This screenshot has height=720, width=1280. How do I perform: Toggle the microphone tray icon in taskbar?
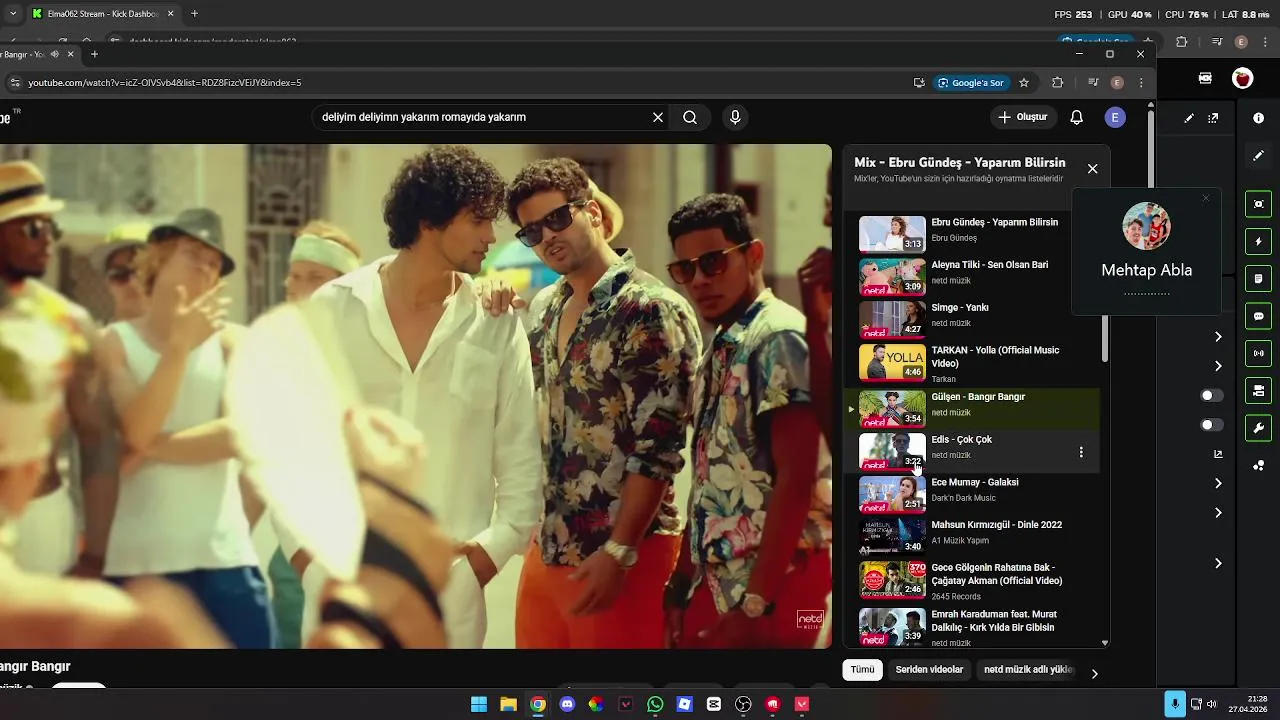coord(1175,704)
